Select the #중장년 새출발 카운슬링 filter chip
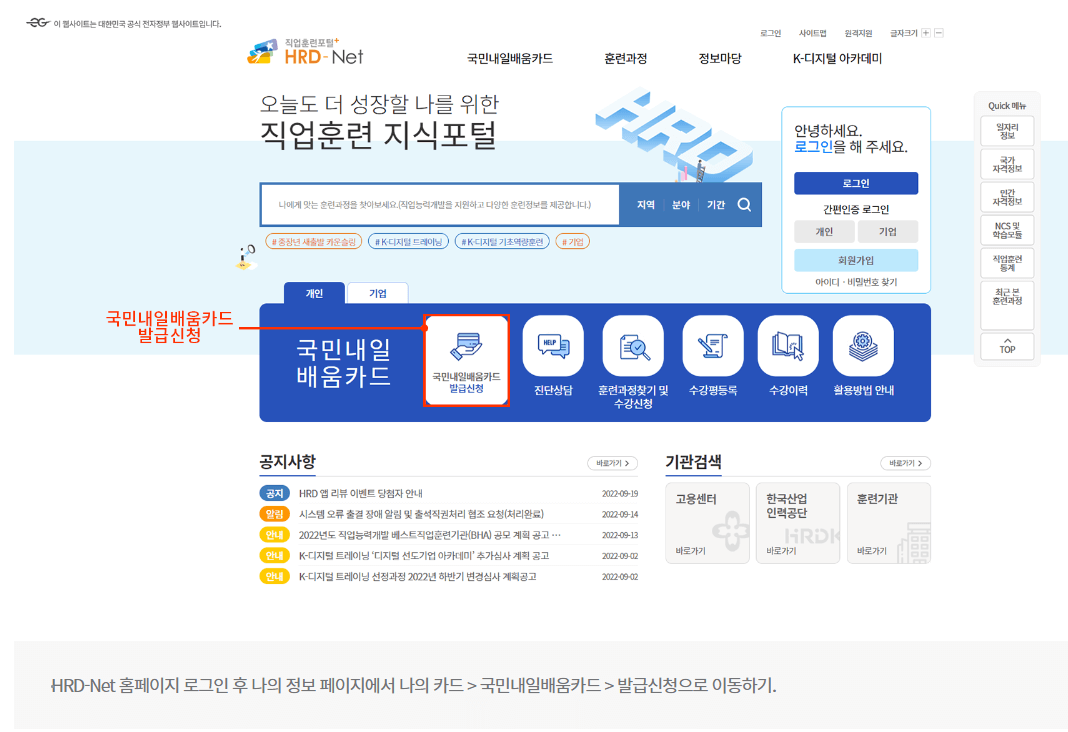The image size is (1068, 732). point(315,242)
